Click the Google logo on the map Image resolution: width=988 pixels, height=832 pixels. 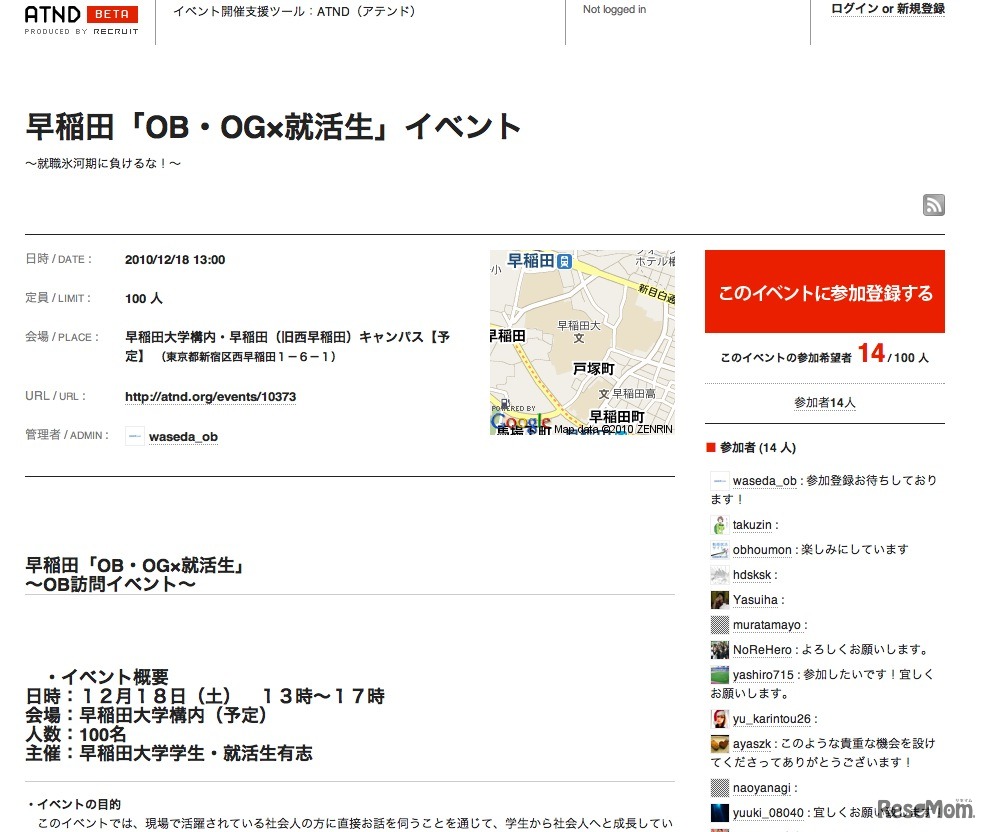pyautogui.click(x=520, y=421)
